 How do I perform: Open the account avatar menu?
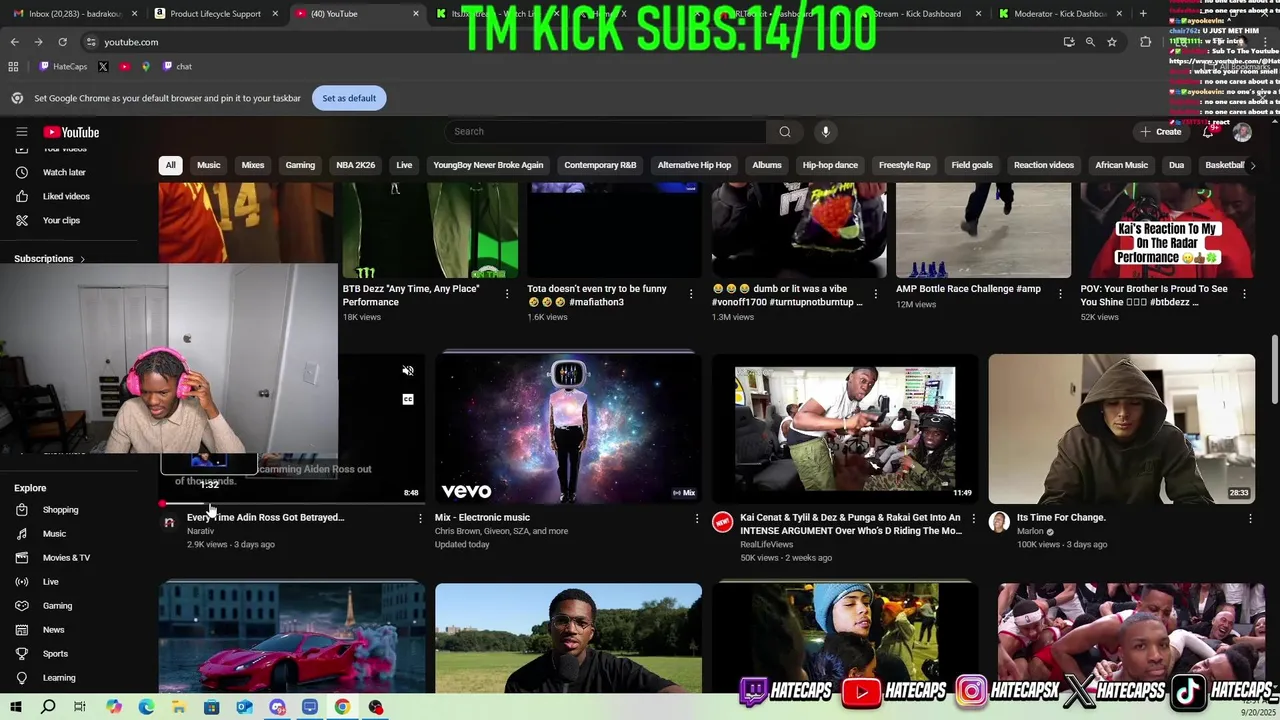tap(1242, 131)
